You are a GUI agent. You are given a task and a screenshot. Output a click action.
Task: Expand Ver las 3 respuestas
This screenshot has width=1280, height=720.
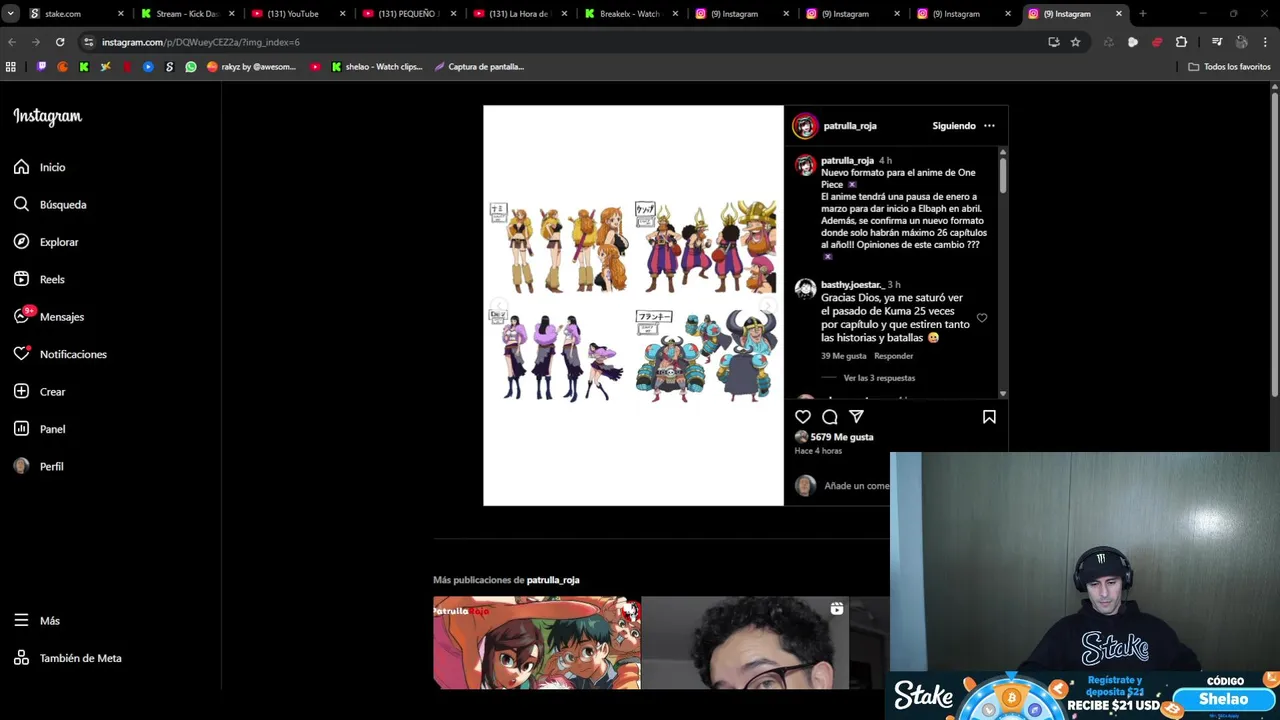(x=879, y=378)
